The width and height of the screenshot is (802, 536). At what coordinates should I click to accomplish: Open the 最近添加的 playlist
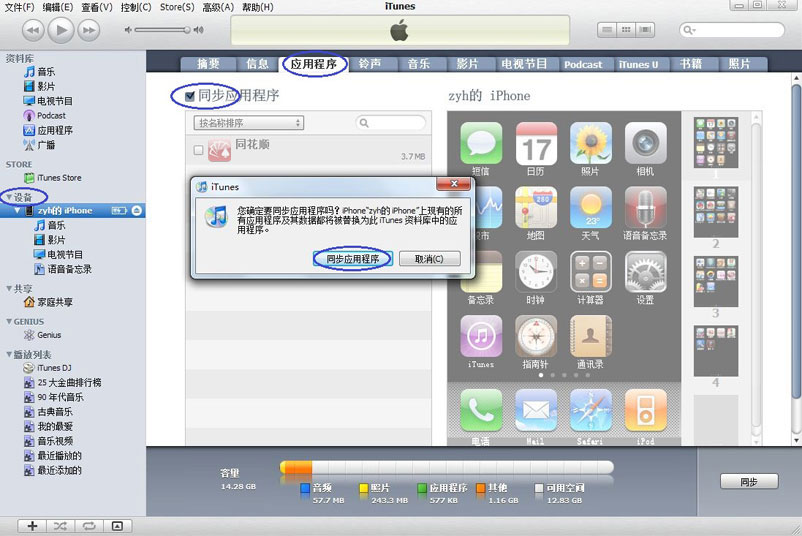pos(53,471)
